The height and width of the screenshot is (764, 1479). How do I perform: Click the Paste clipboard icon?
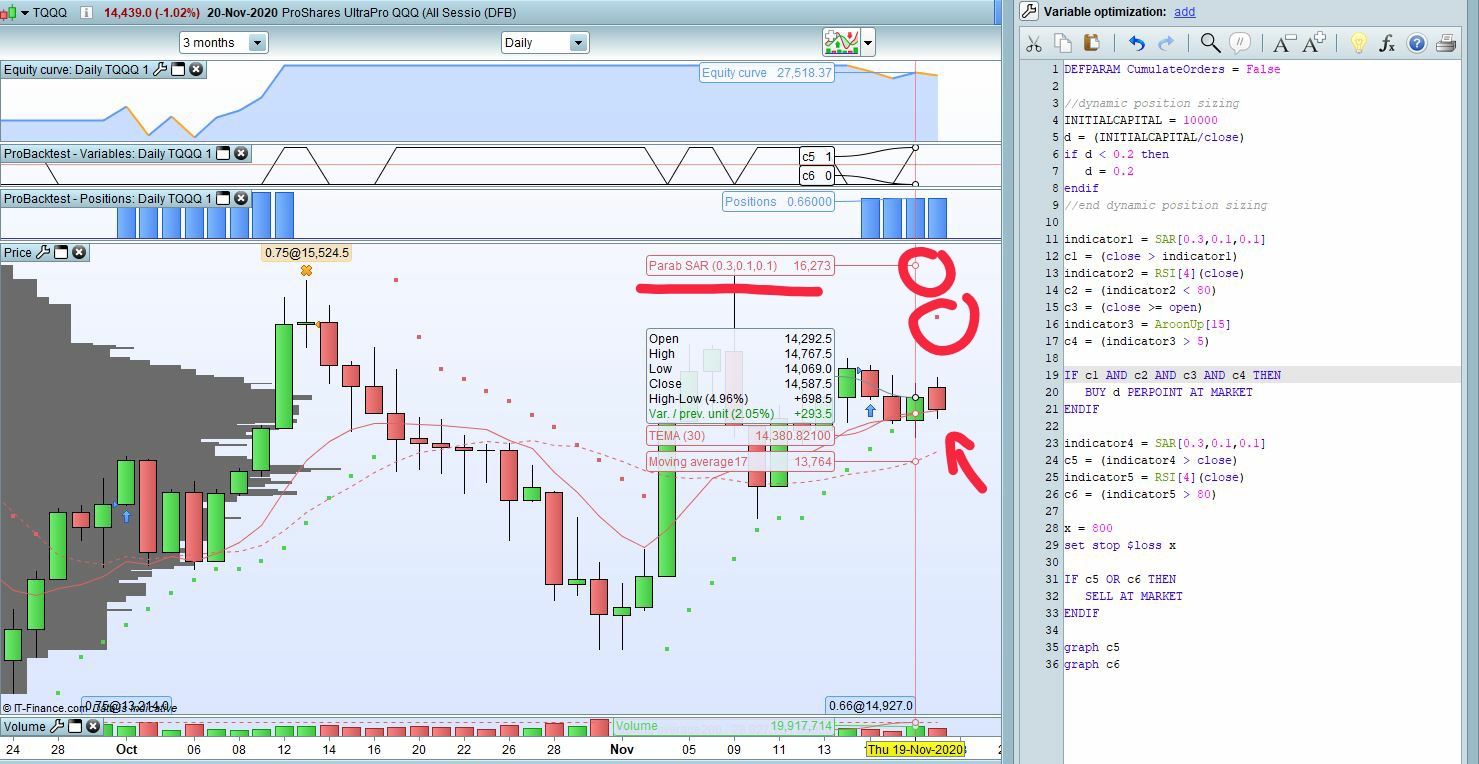click(x=1091, y=43)
